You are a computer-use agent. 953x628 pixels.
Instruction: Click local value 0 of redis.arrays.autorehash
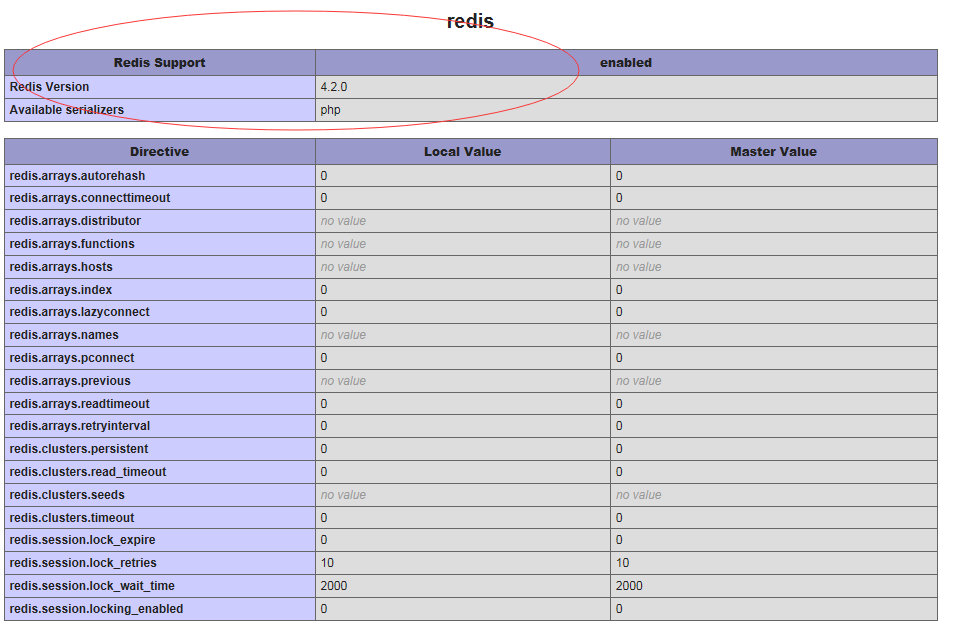point(324,176)
